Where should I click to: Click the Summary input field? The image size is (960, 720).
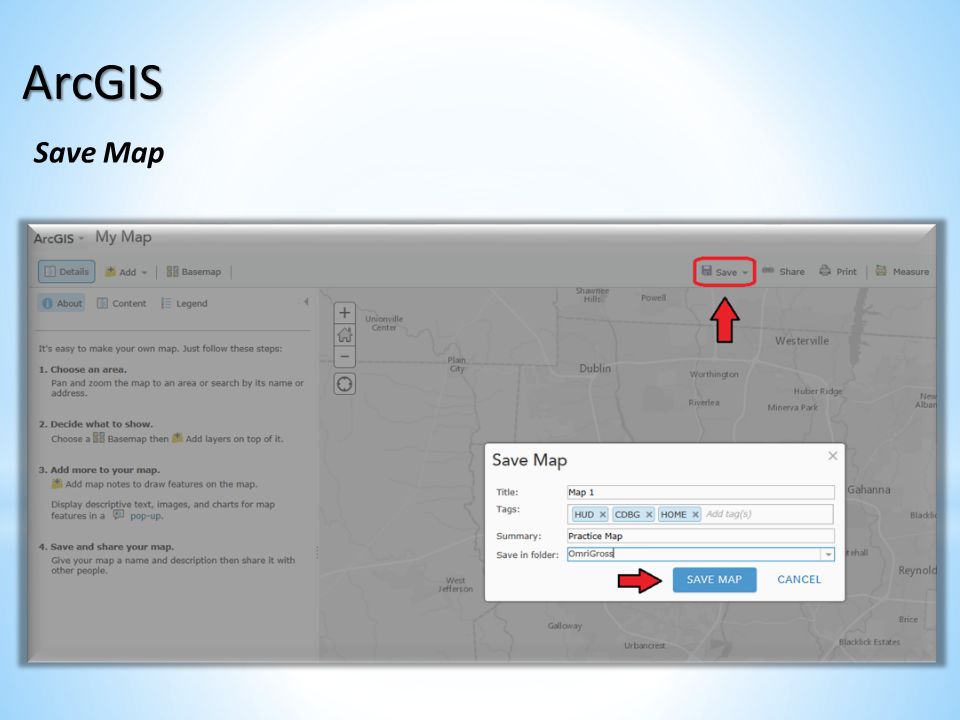(700, 536)
